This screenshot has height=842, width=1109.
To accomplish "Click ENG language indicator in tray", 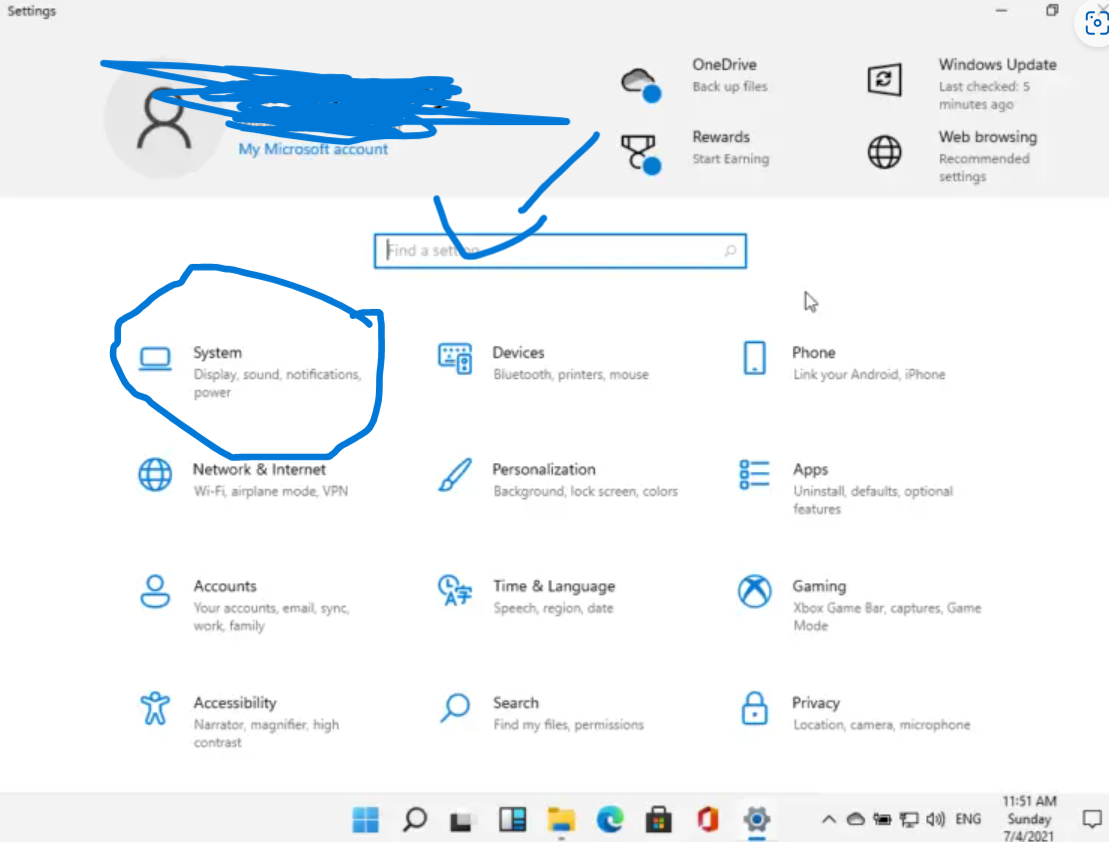I will (968, 819).
